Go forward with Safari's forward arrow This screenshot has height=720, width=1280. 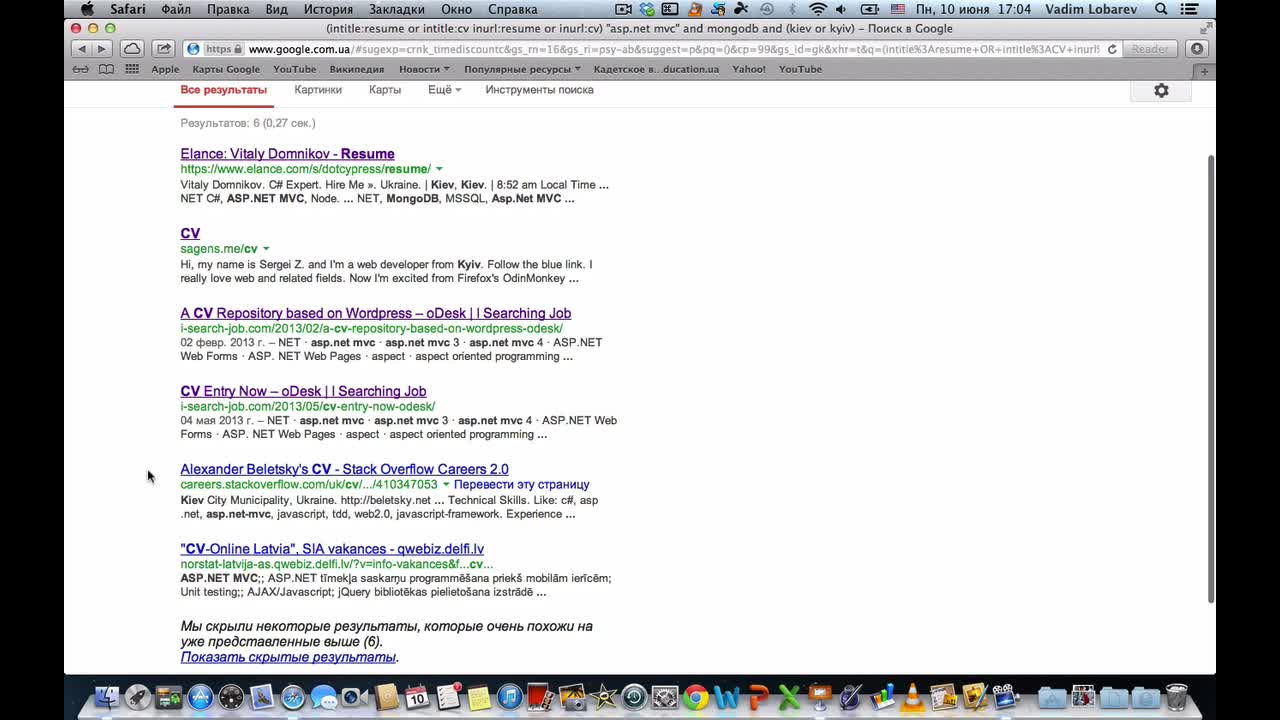[x=101, y=49]
